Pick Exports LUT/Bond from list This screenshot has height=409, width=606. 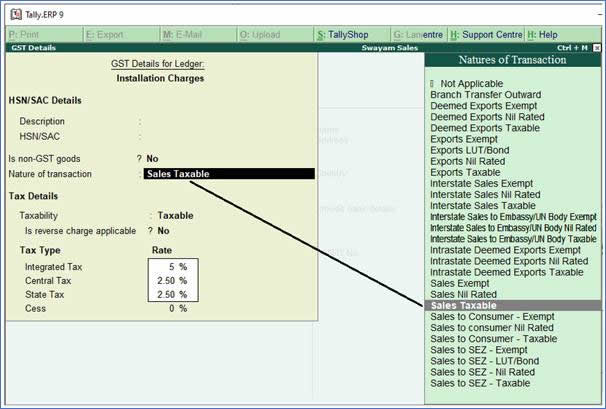point(470,150)
